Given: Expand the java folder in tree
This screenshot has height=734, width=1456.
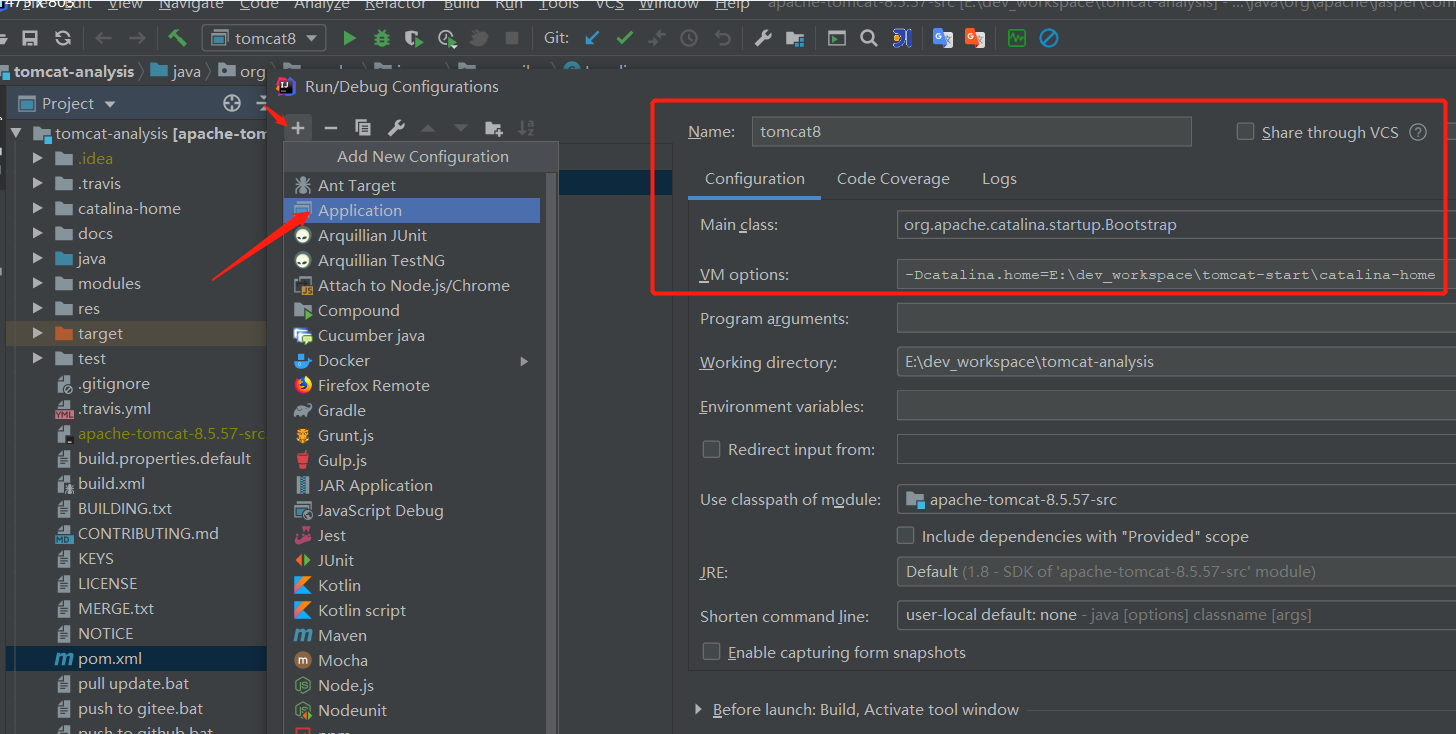Looking at the screenshot, I should tap(38, 258).
